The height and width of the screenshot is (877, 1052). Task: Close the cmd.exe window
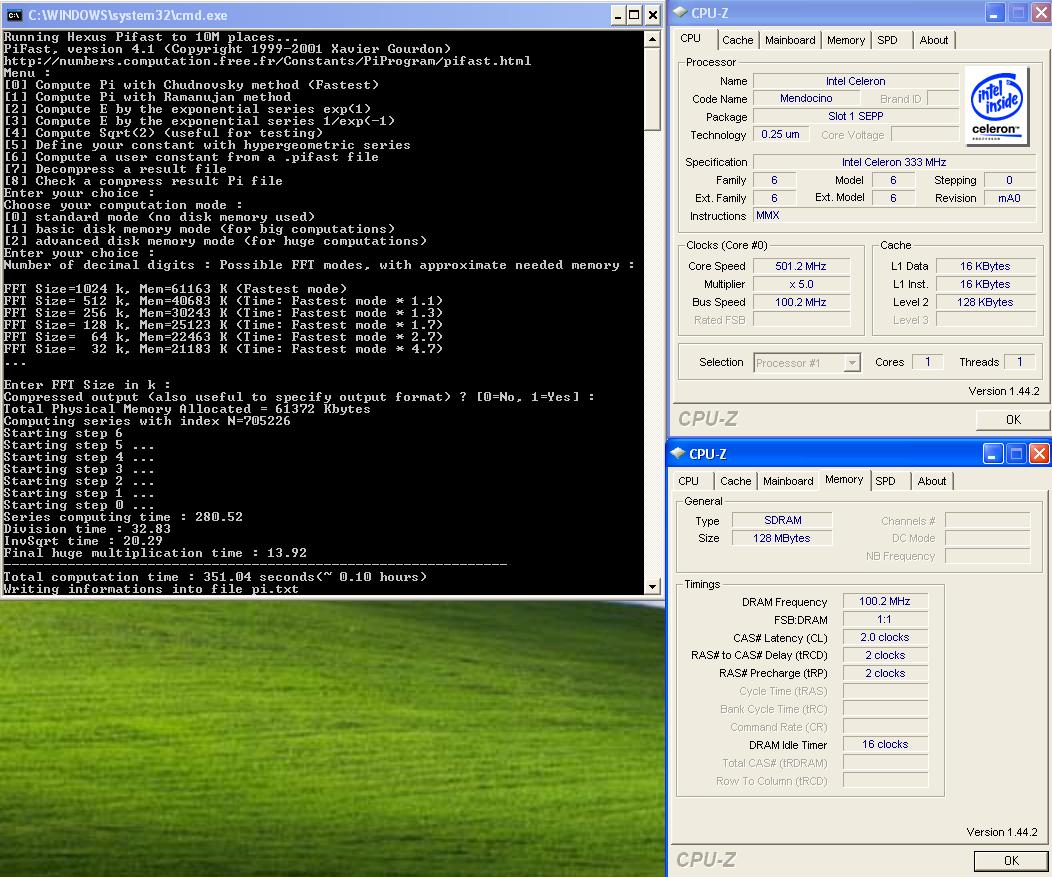(652, 15)
